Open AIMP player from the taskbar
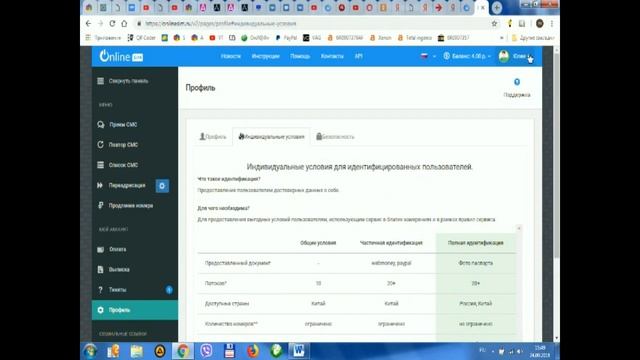Screen dimensions: 640x360 coord(160,351)
